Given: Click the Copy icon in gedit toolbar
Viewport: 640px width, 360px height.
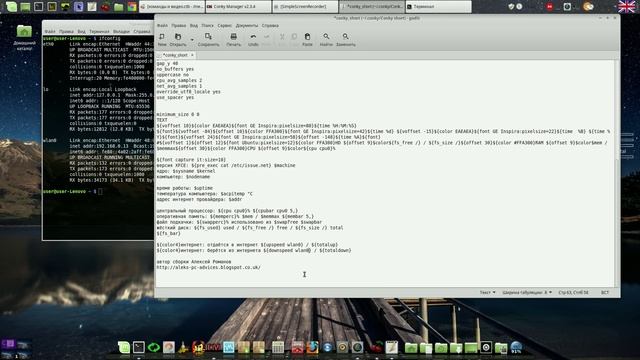Looking at the screenshot, I should click(x=294, y=37).
